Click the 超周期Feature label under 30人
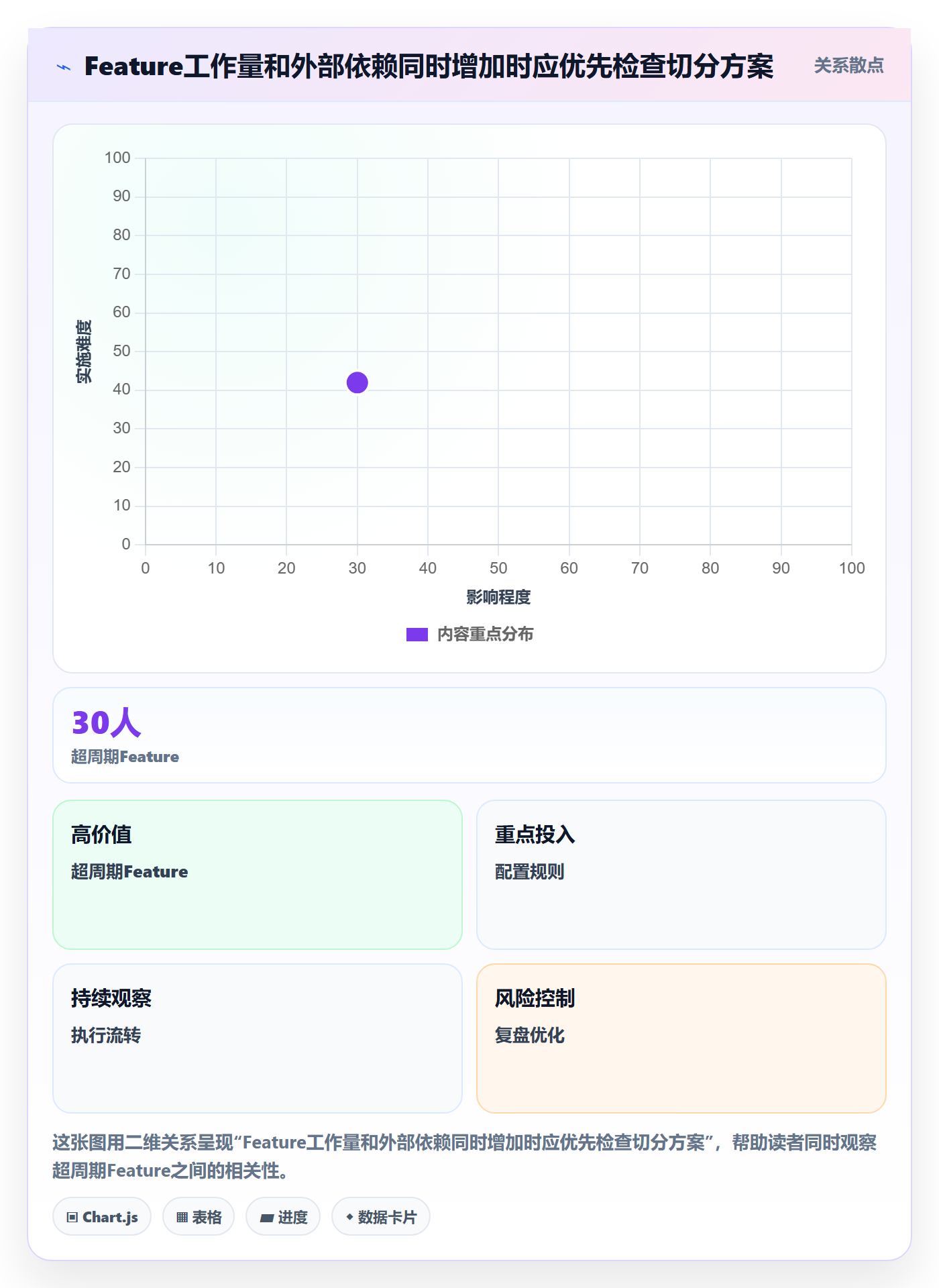 [125, 757]
